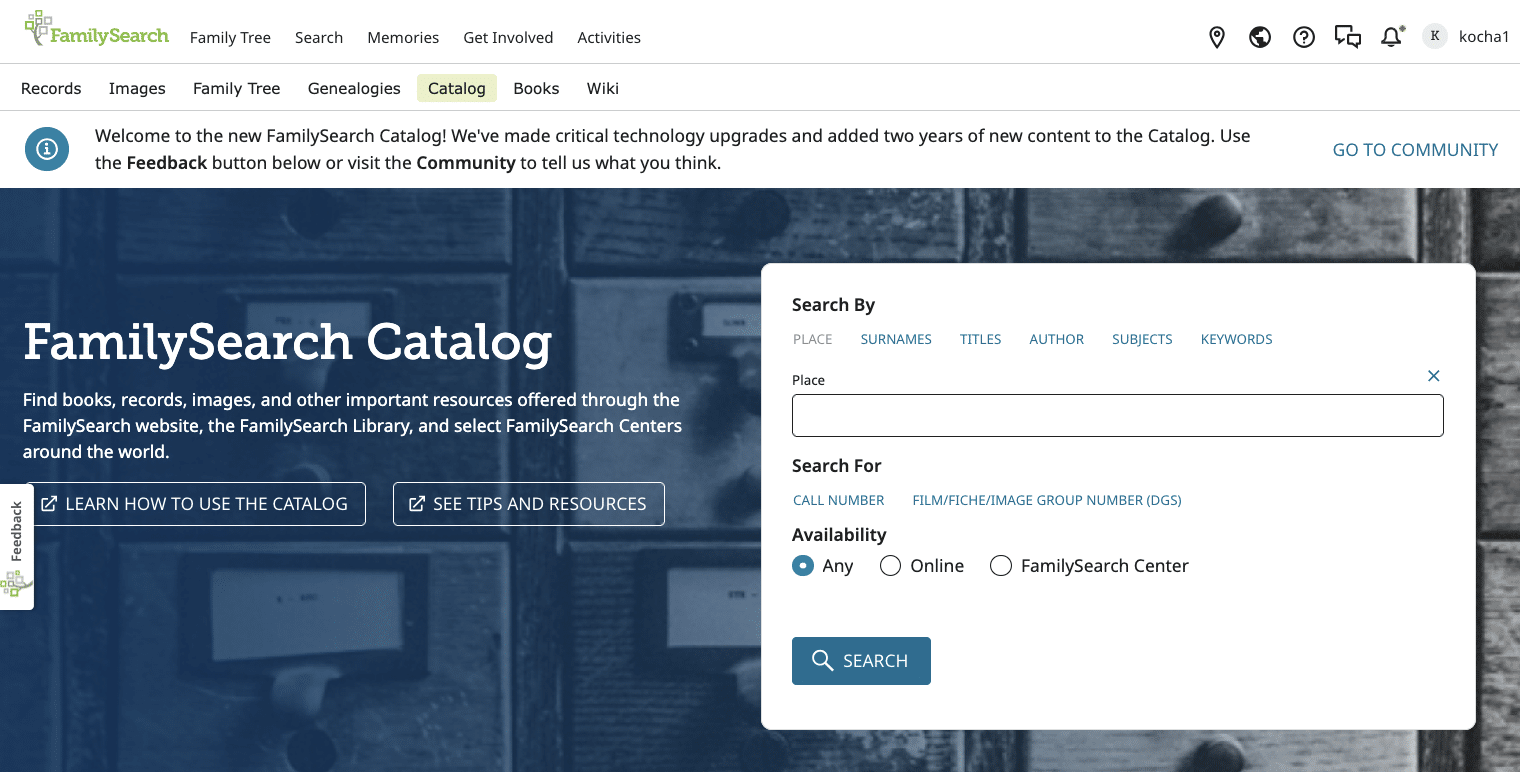Image resolution: width=1520 pixels, height=772 pixels.
Task: Search by SURNAMES option
Action: pos(896,339)
